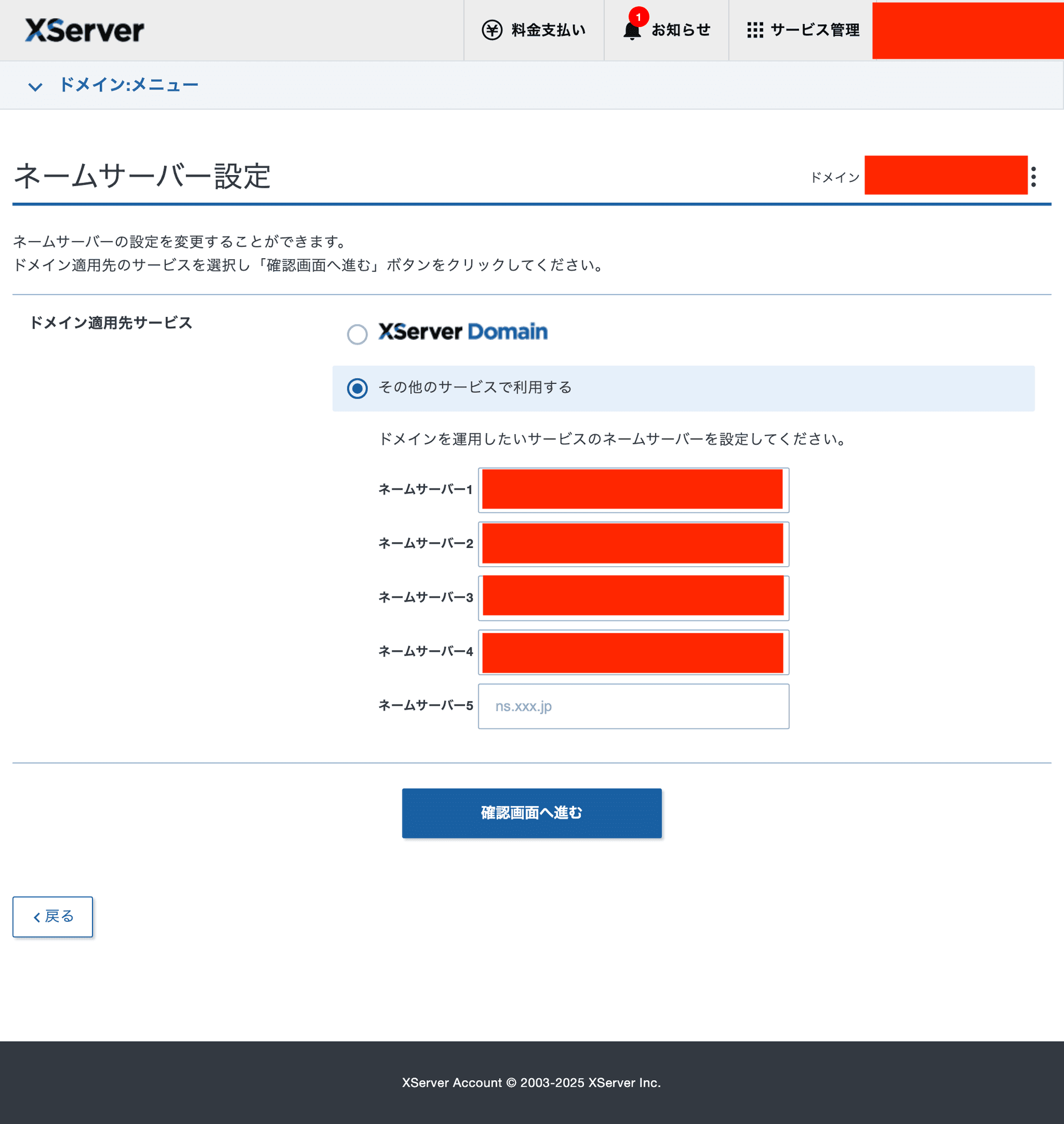Click 確認画面へ進む button
1064x1124 pixels.
[531, 813]
